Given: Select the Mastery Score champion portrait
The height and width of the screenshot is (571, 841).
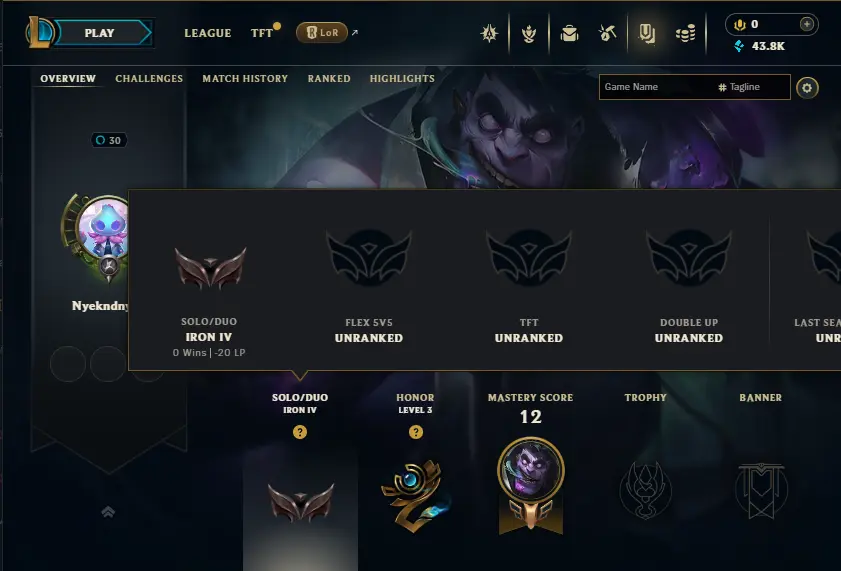Looking at the screenshot, I should tap(530, 470).
